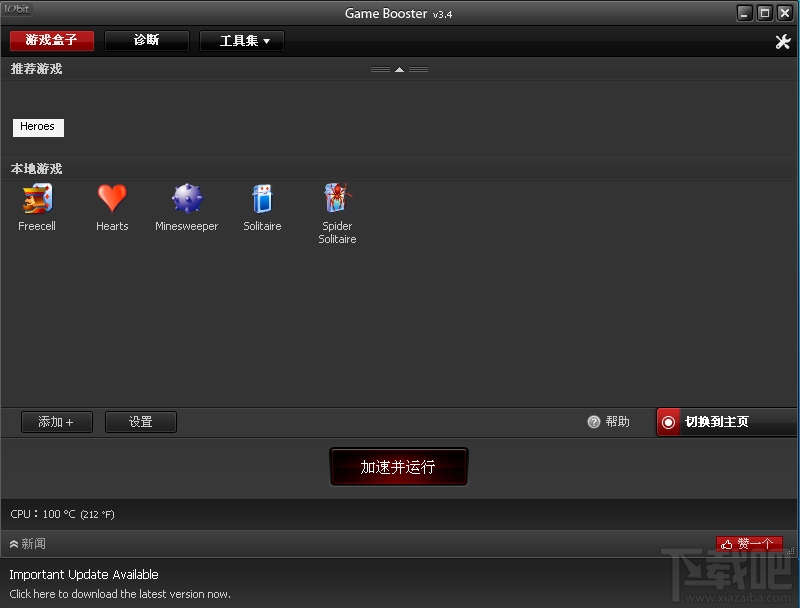
Task: Switch to the 诊断 tab
Action: click(x=146, y=40)
